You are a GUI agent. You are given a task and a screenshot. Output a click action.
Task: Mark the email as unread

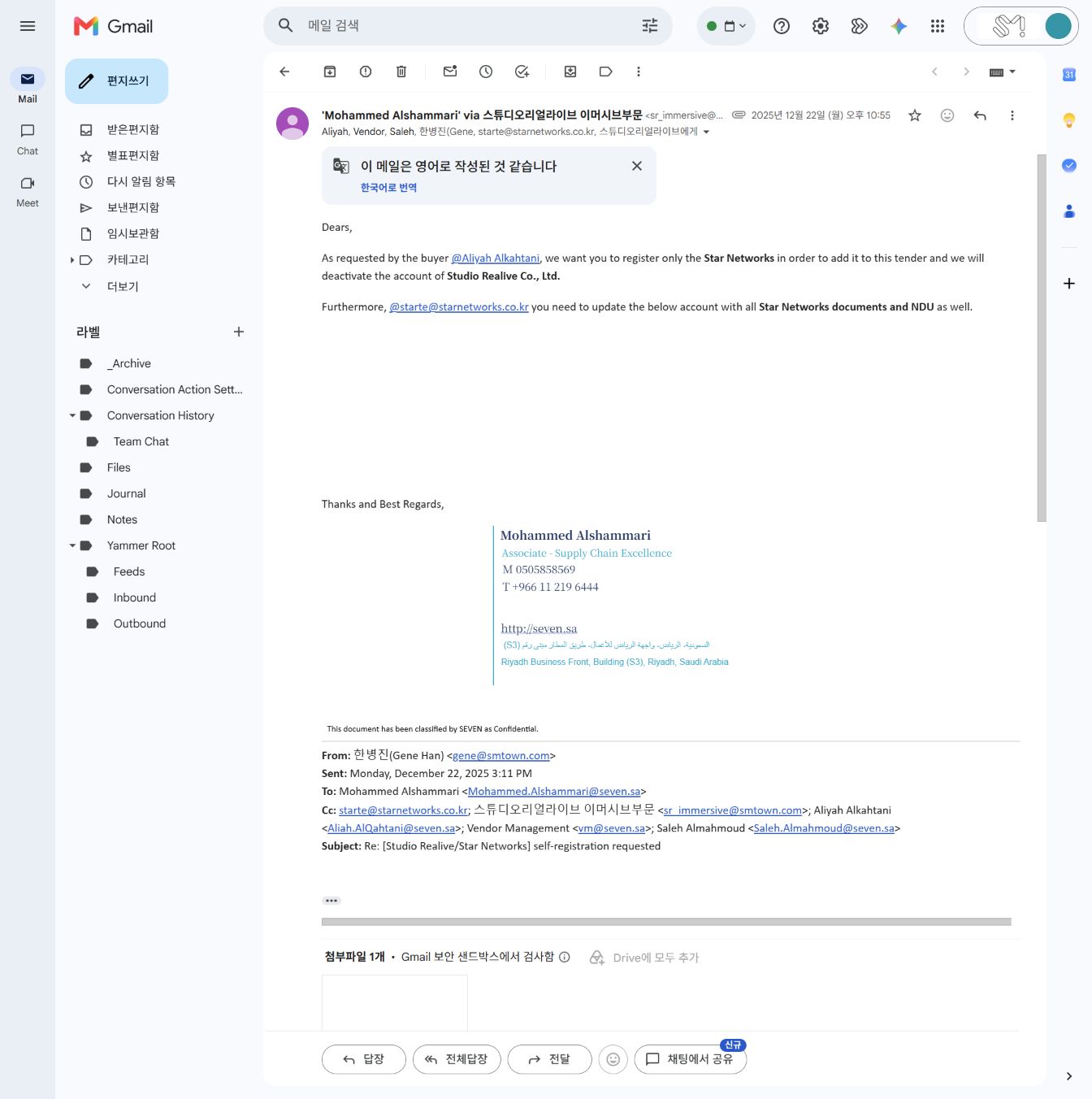pyautogui.click(x=450, y=72)
